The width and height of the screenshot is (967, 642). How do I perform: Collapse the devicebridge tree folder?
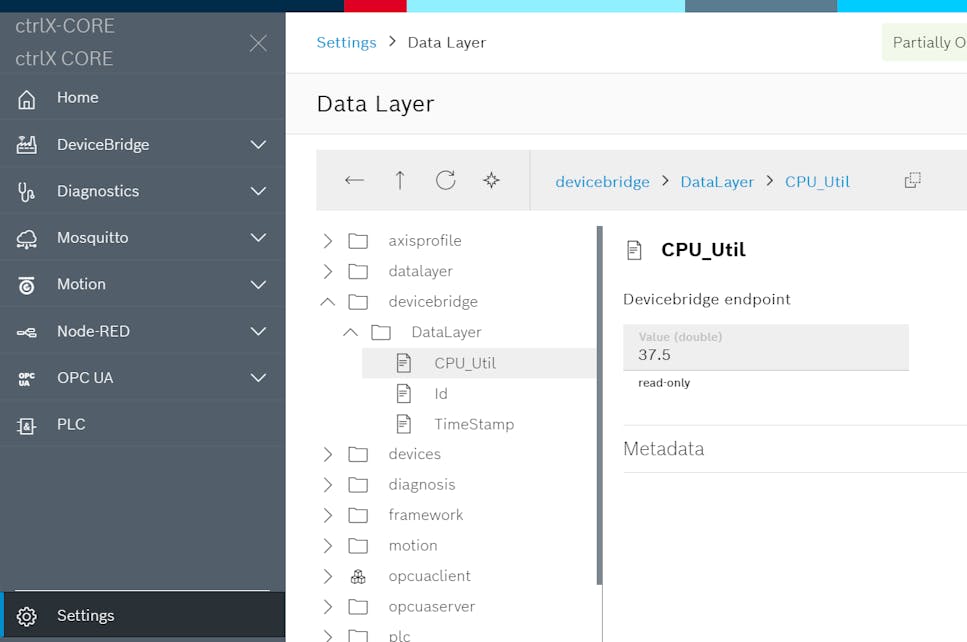[x=327, y=301]
